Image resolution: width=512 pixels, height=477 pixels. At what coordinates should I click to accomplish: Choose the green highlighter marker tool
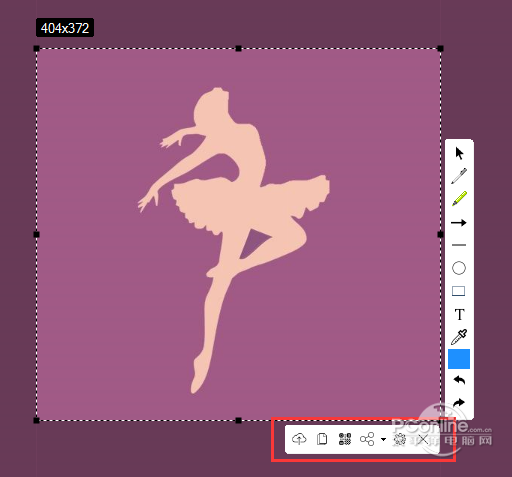[459, 199]
